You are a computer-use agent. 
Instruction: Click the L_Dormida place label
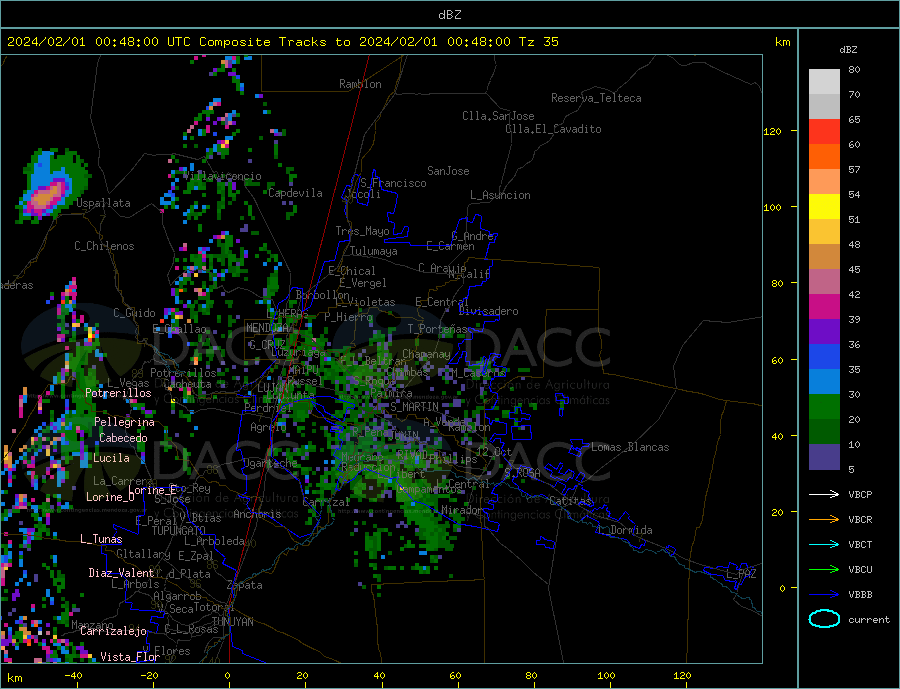628,530
